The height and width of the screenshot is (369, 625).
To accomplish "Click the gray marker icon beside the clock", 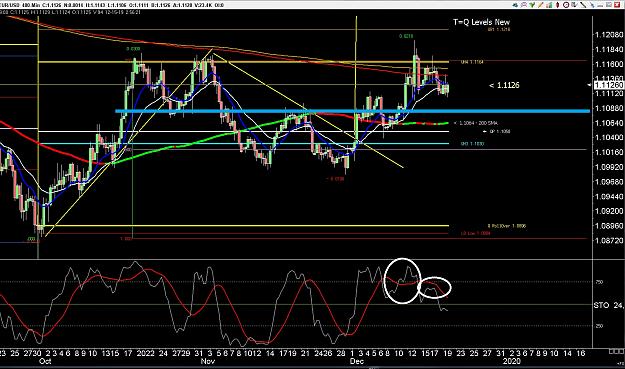I will tap(575, 5).
